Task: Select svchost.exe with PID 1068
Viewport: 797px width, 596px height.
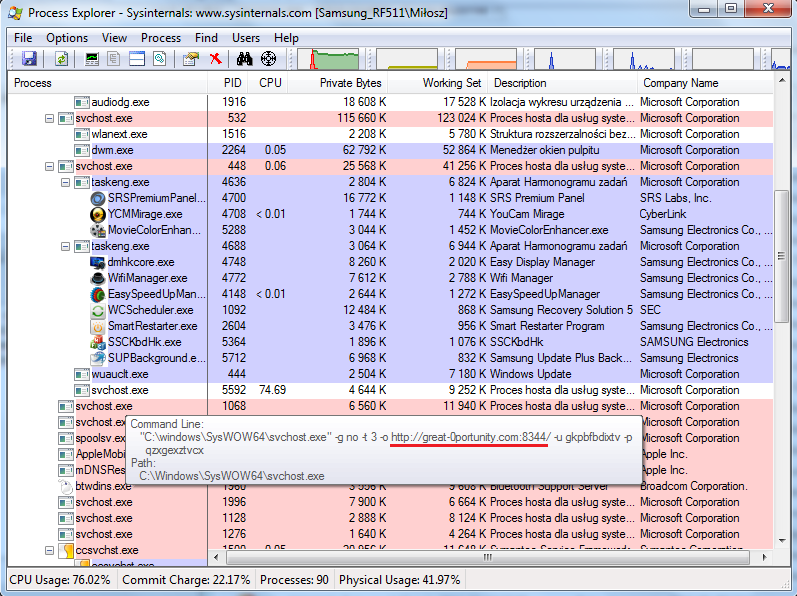Action: pyautogui.click(x=390, y=406)
